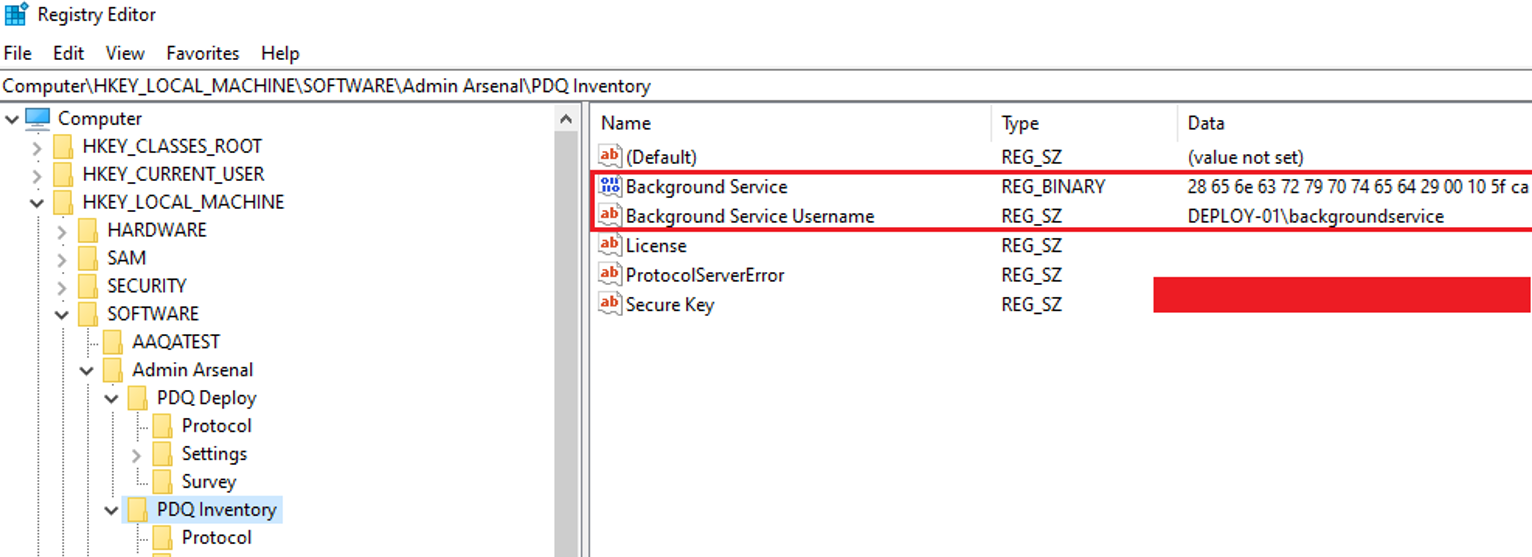Click the Registry Editor title bar icon
Image resolution: width=1532 pixels, height=557 pixels.
(15, 15)
